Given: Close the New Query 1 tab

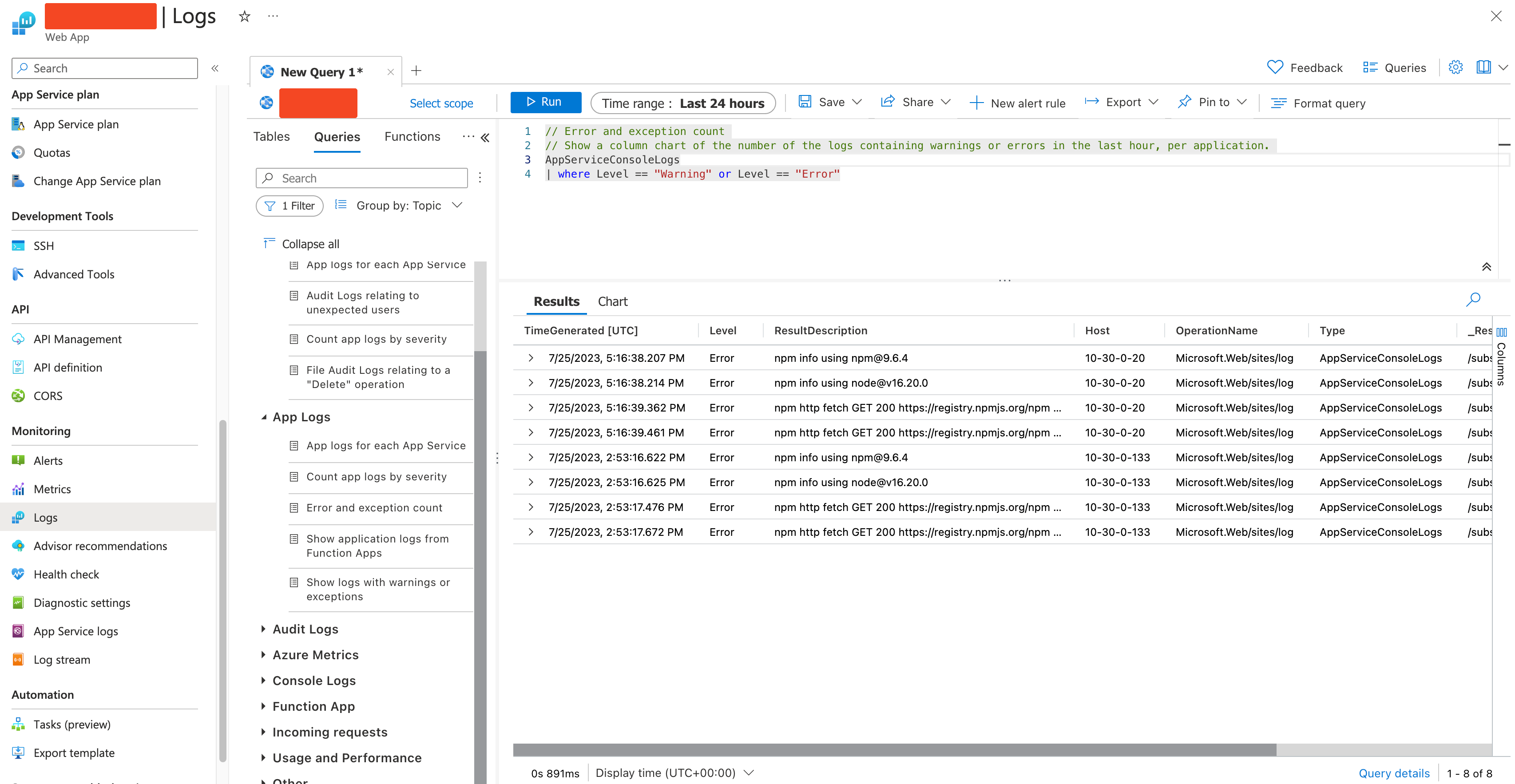Looking at the screenshot, I should 390,72.
